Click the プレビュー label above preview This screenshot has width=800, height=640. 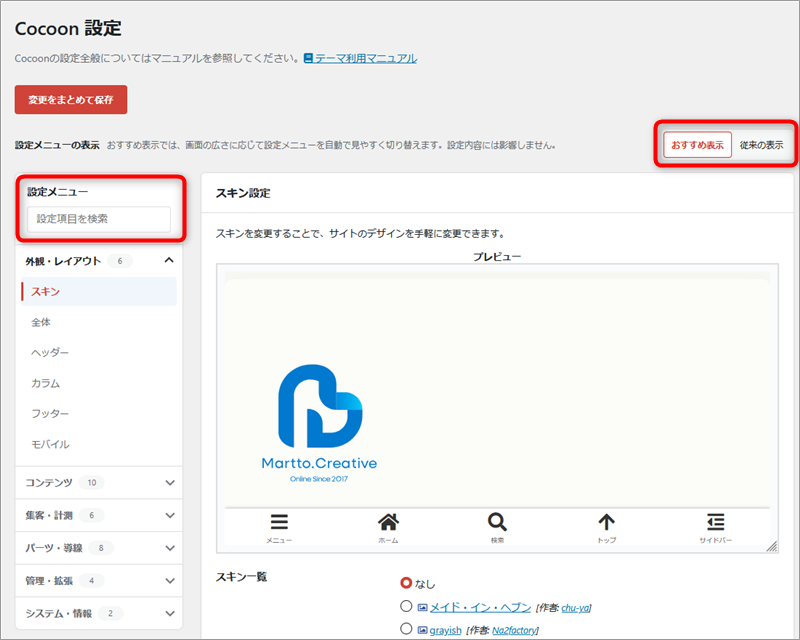(497, 256)
